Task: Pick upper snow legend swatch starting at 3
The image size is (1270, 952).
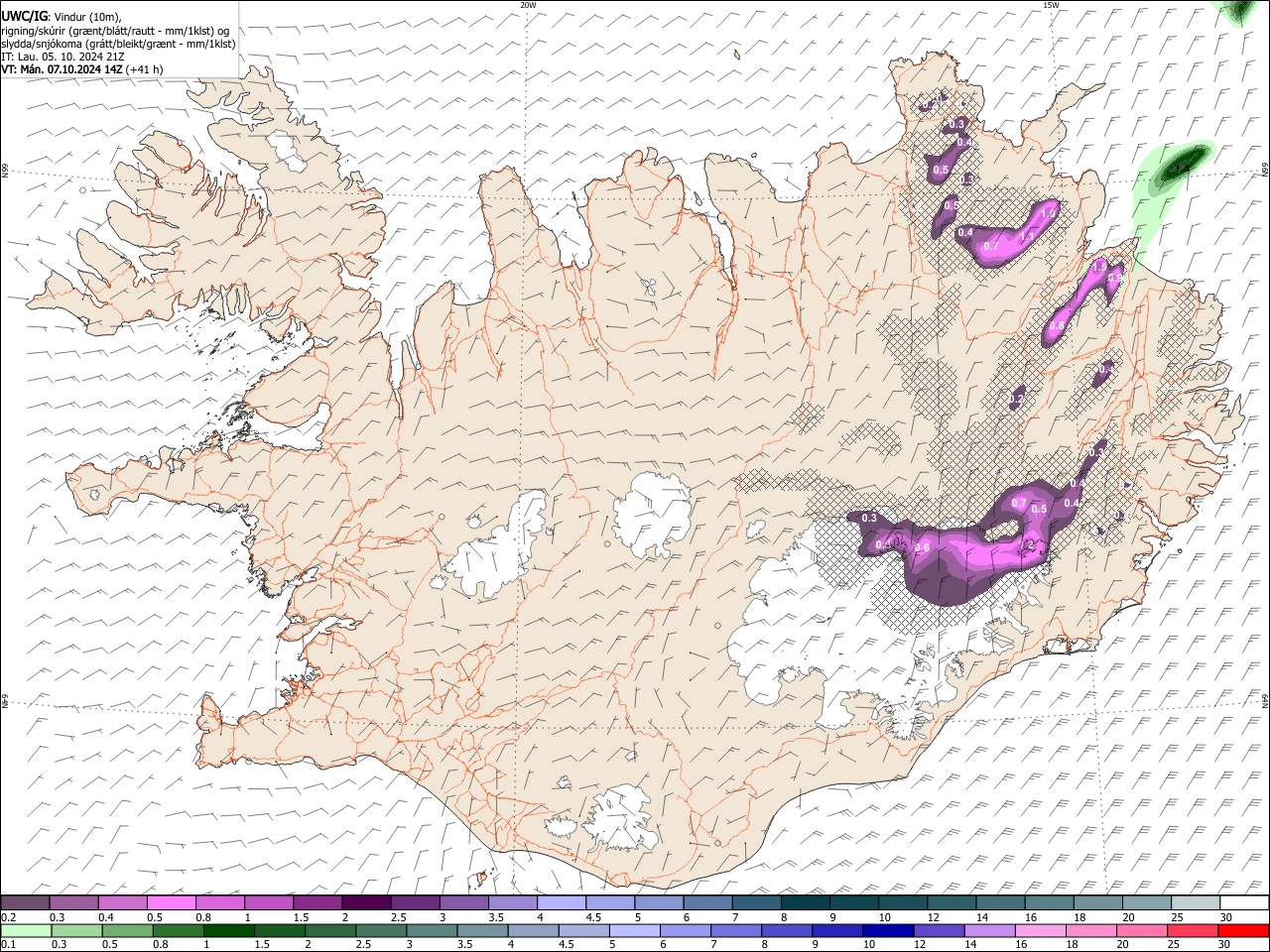Action: 463,902
